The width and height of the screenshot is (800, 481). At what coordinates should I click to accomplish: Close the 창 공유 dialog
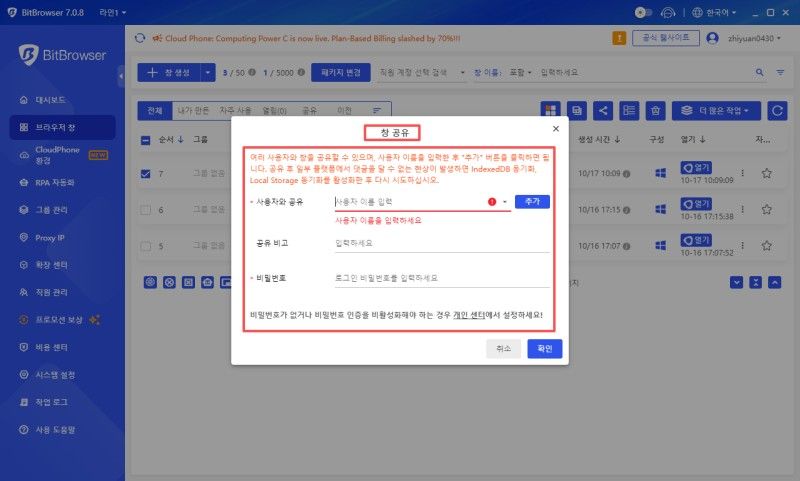556,129
